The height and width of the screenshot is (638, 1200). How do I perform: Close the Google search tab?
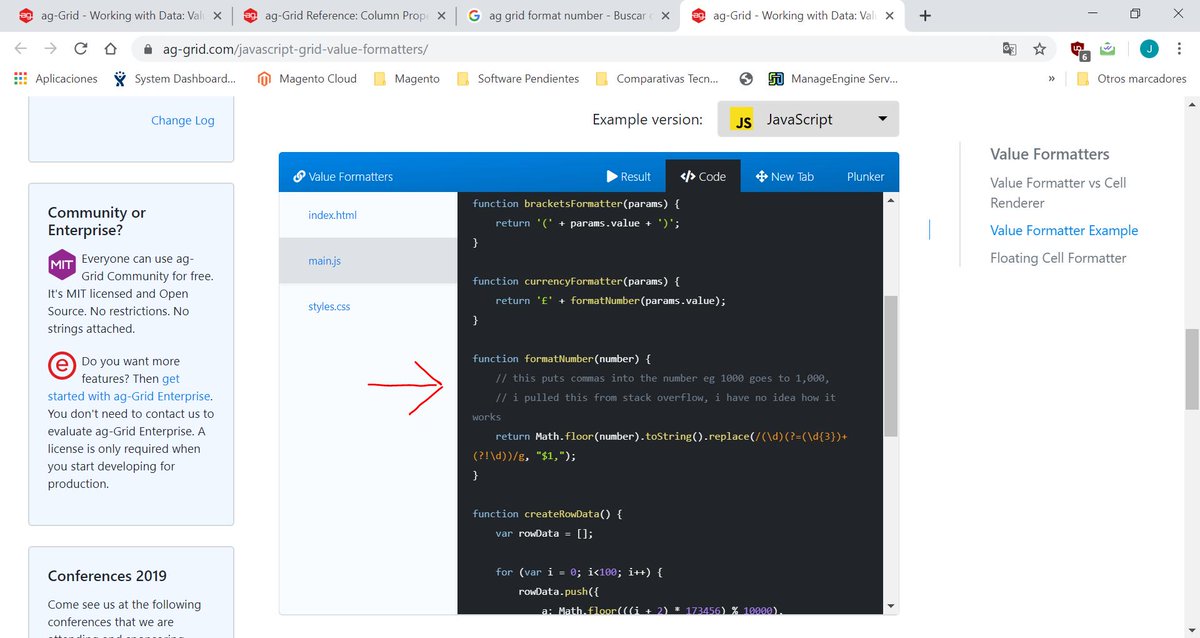[664, 15]
